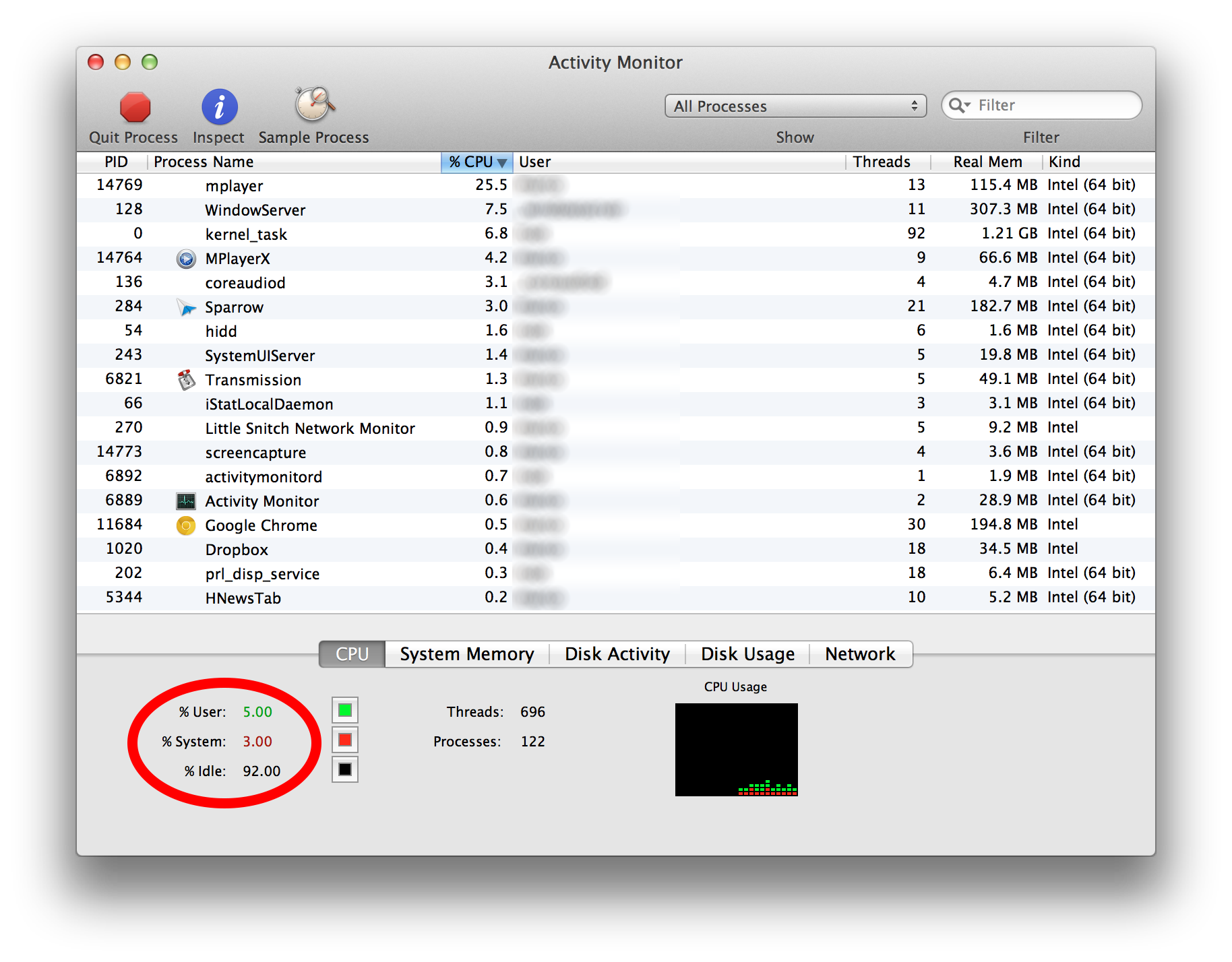Select the activitymonitord process row

click(x=616, y=476)
